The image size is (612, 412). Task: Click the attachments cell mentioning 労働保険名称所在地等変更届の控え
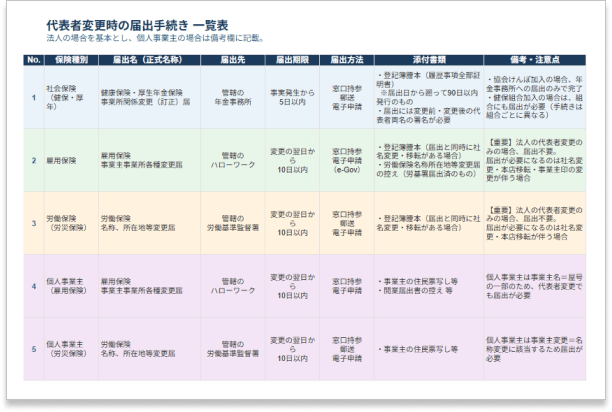click(x=429, y=160)
